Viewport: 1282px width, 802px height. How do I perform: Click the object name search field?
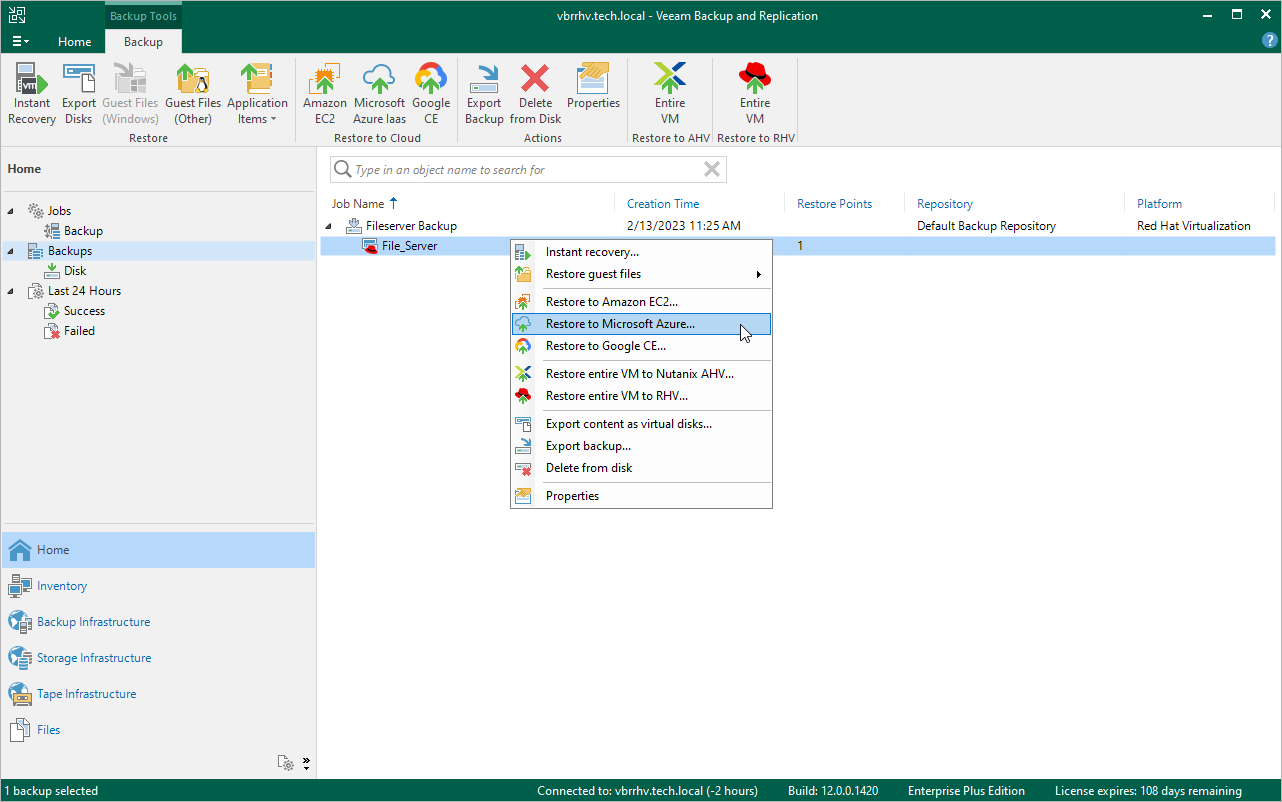point(528,170)
